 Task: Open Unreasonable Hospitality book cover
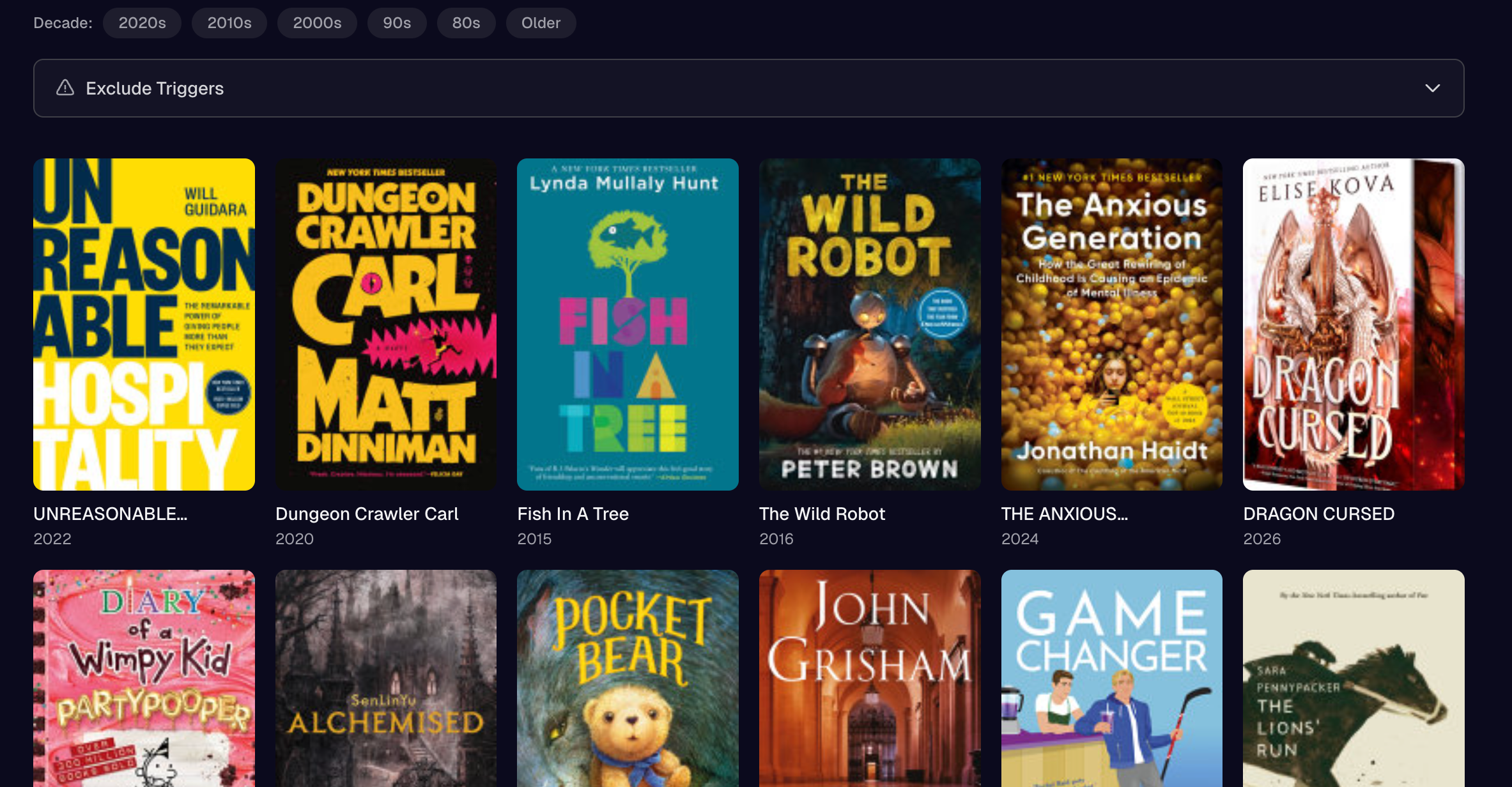pyautogui.click(x=144, y=324)
